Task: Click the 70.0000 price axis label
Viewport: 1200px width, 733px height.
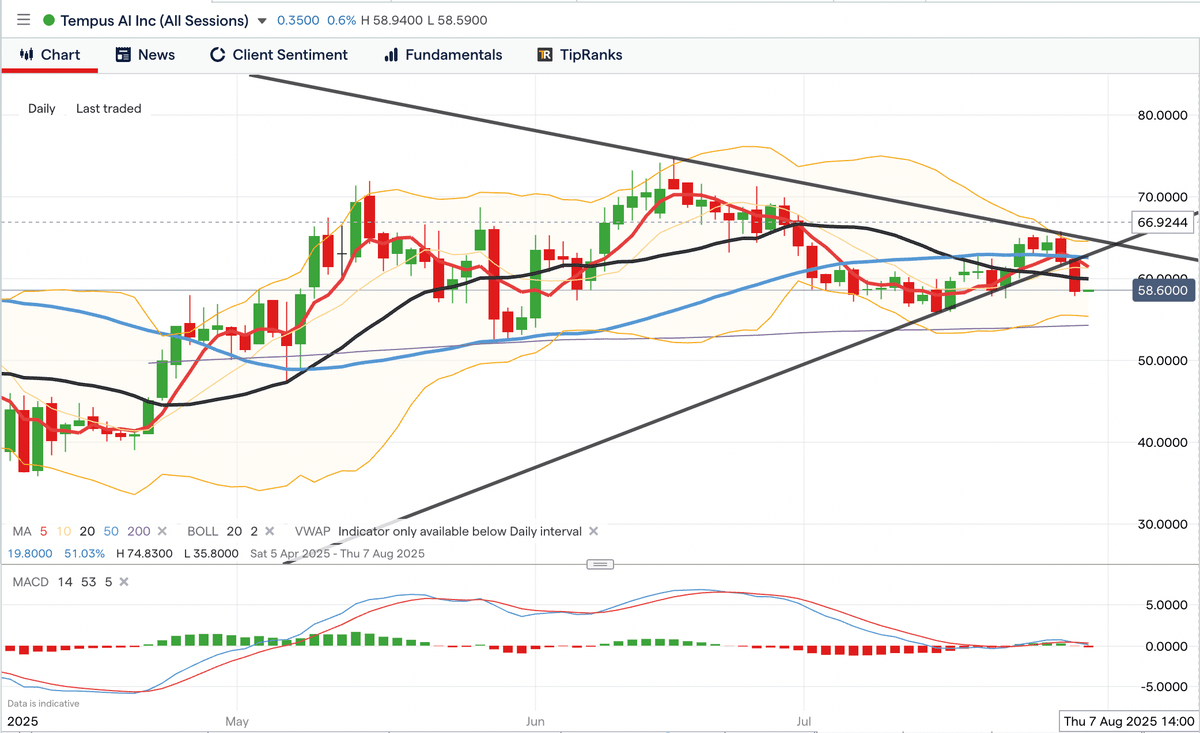Action: coord(1163,197)
